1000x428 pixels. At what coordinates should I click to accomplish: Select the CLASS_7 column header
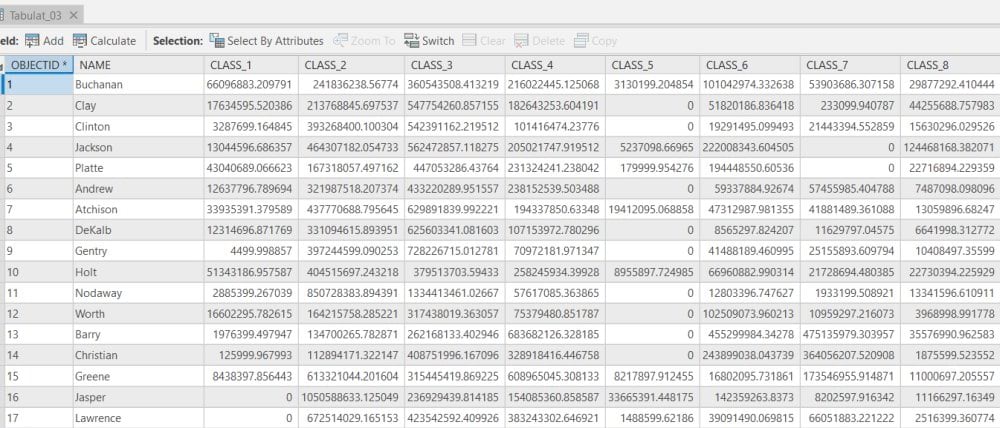click(850, 65)
